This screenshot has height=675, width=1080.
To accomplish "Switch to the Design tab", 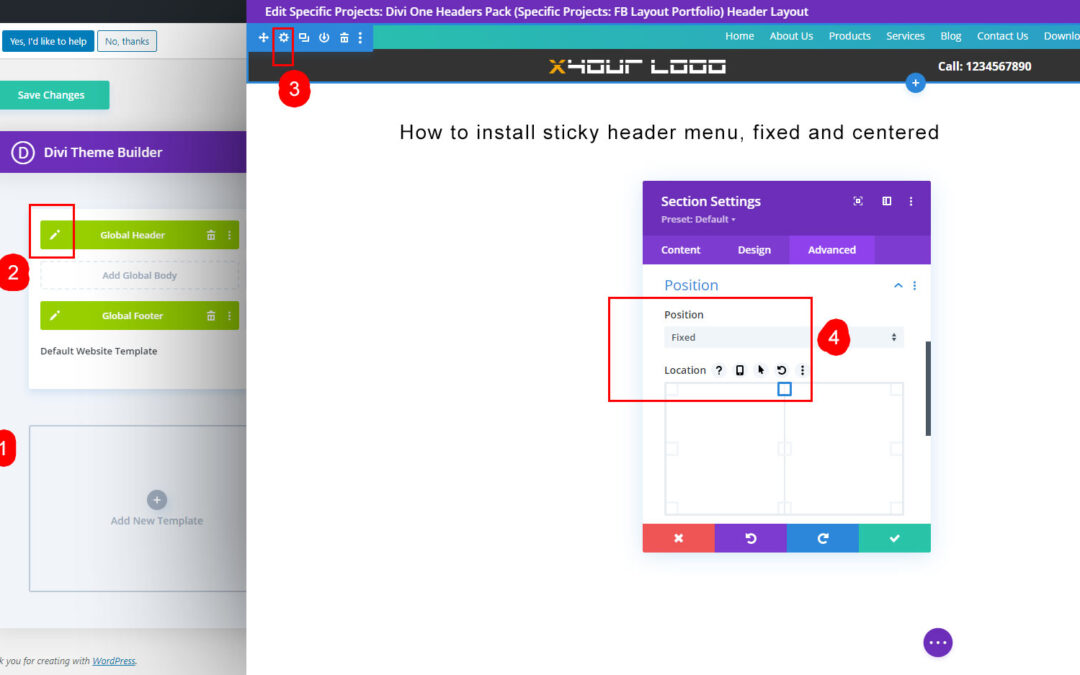I will pos(754,250).
